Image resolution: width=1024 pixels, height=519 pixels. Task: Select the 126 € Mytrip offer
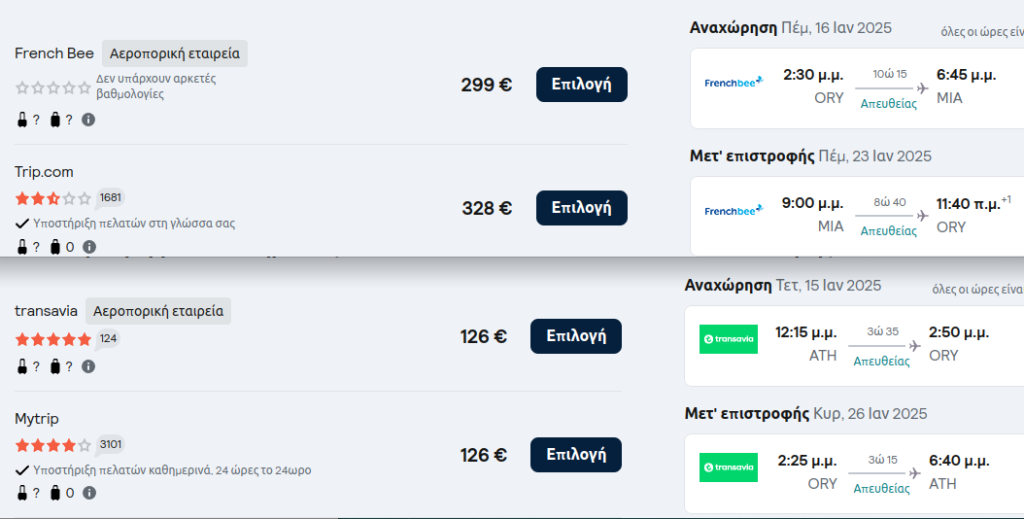[575, 454]
